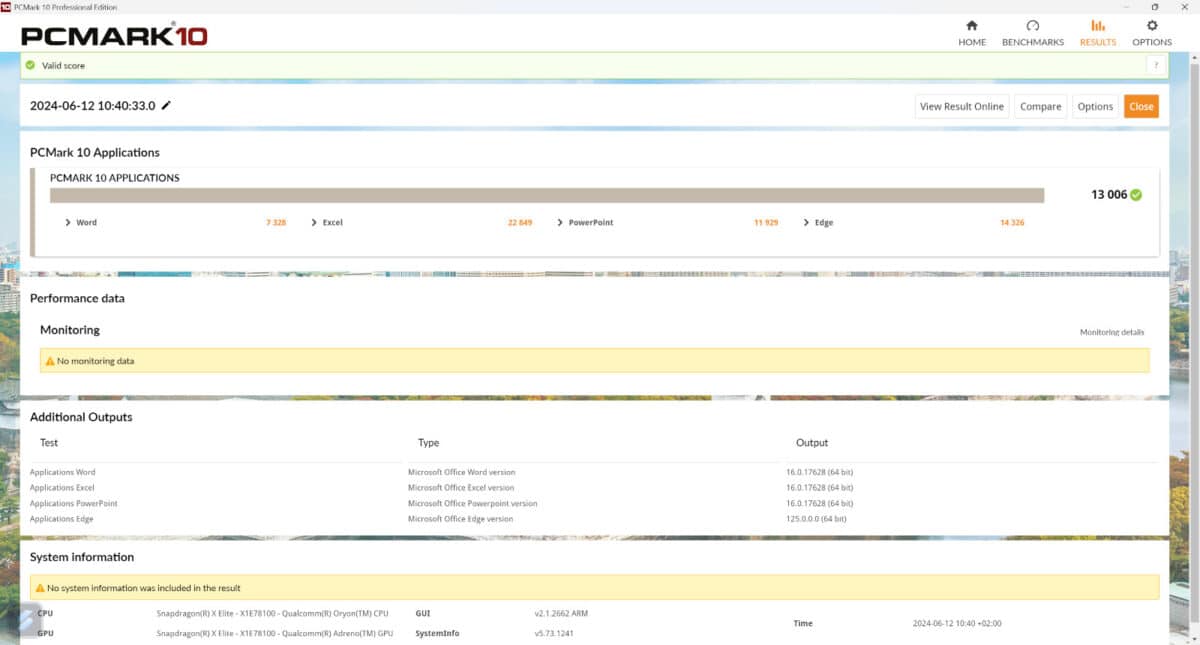Click the green check beside 13 006 score
1200x645 pixels.
tap(1136, 195)
